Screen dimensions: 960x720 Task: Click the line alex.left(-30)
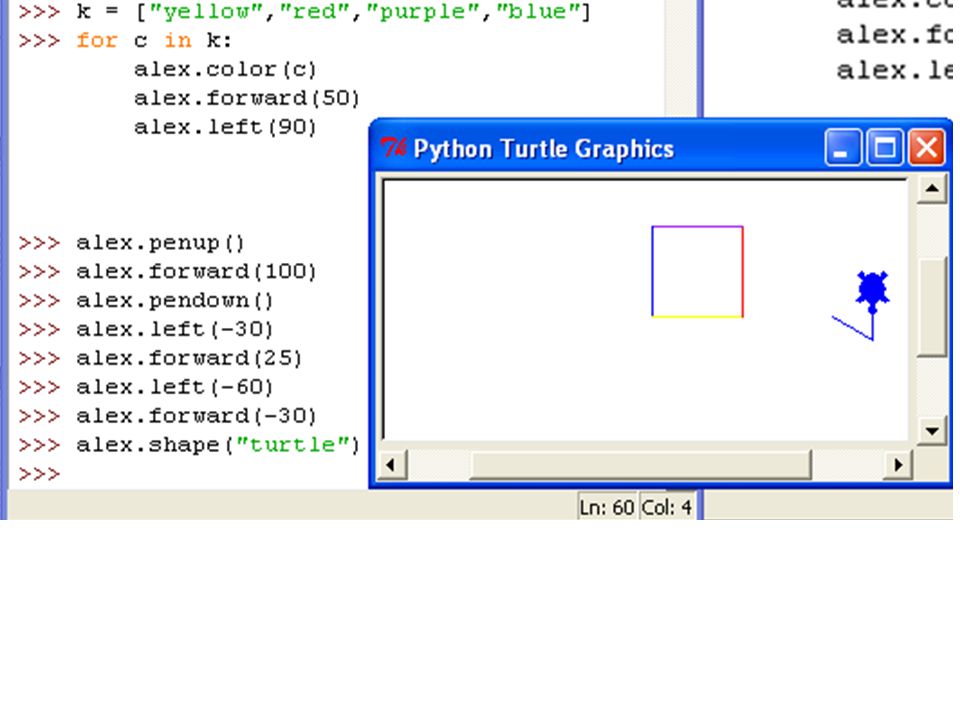coord(174,329)
